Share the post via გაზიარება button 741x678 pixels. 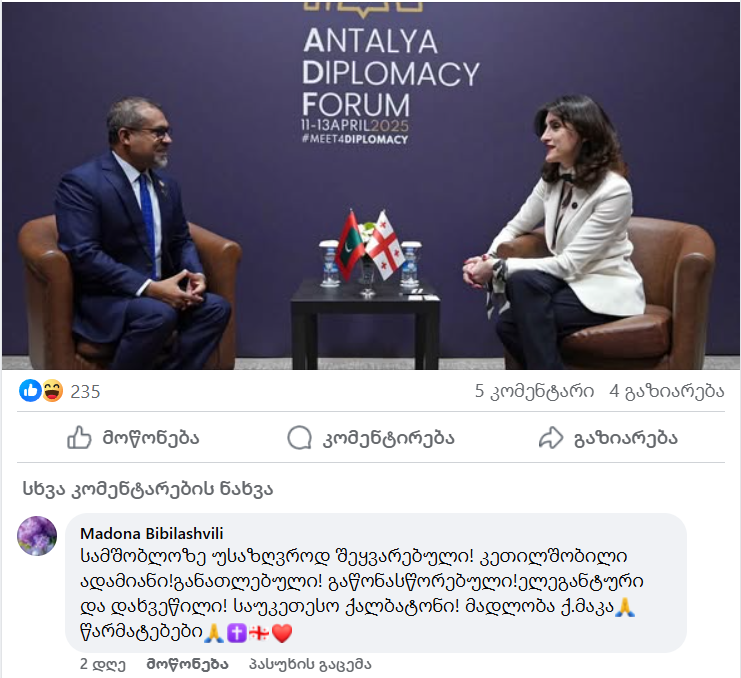coord(625,438)
